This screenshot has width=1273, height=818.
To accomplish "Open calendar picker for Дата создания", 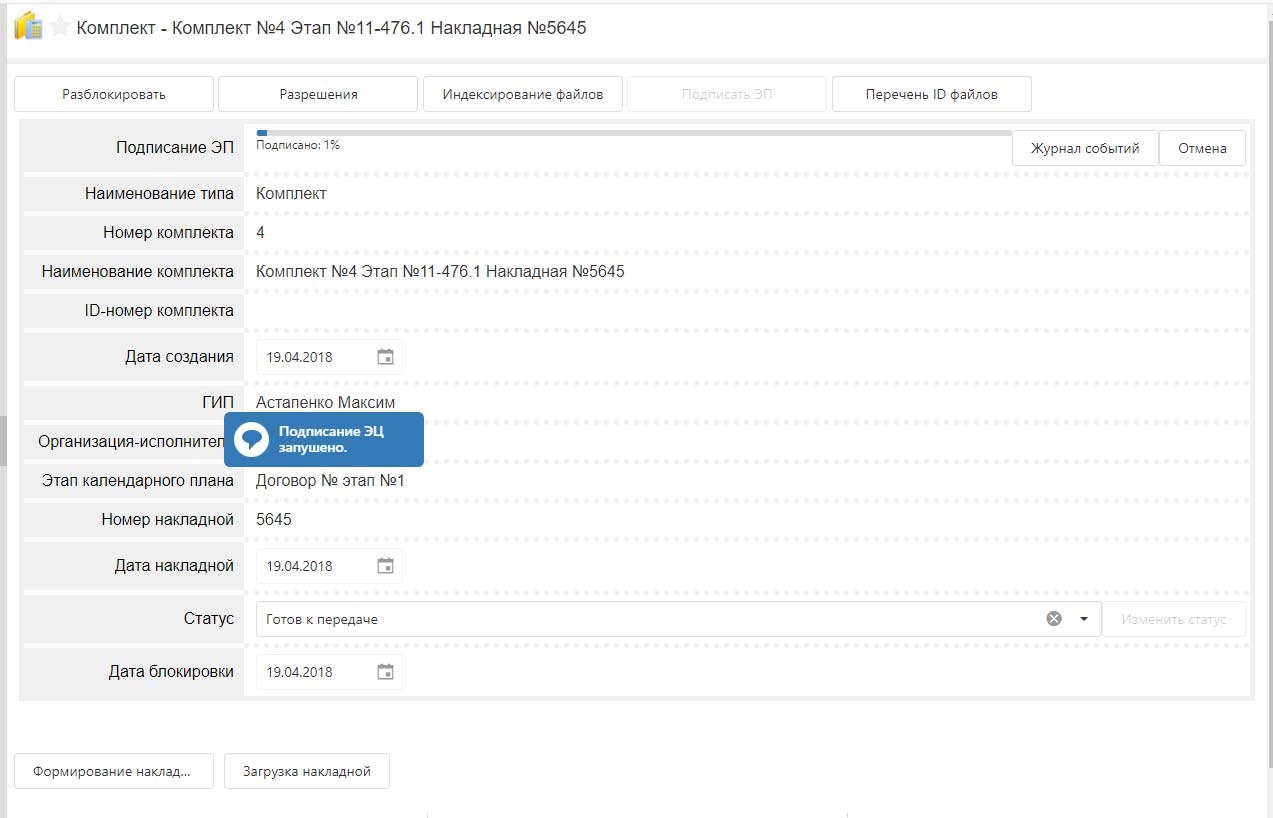I will pos(385,357).
